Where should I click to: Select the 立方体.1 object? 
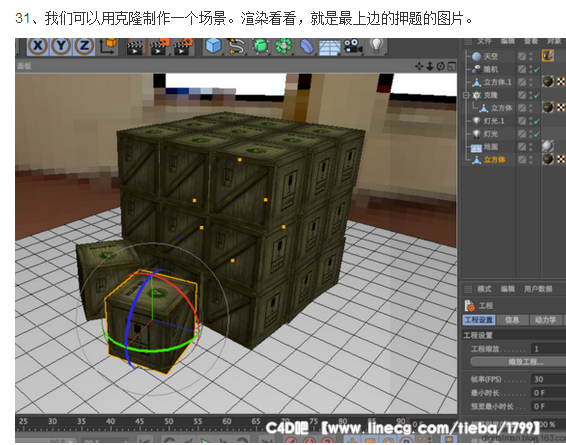[497, 82]
